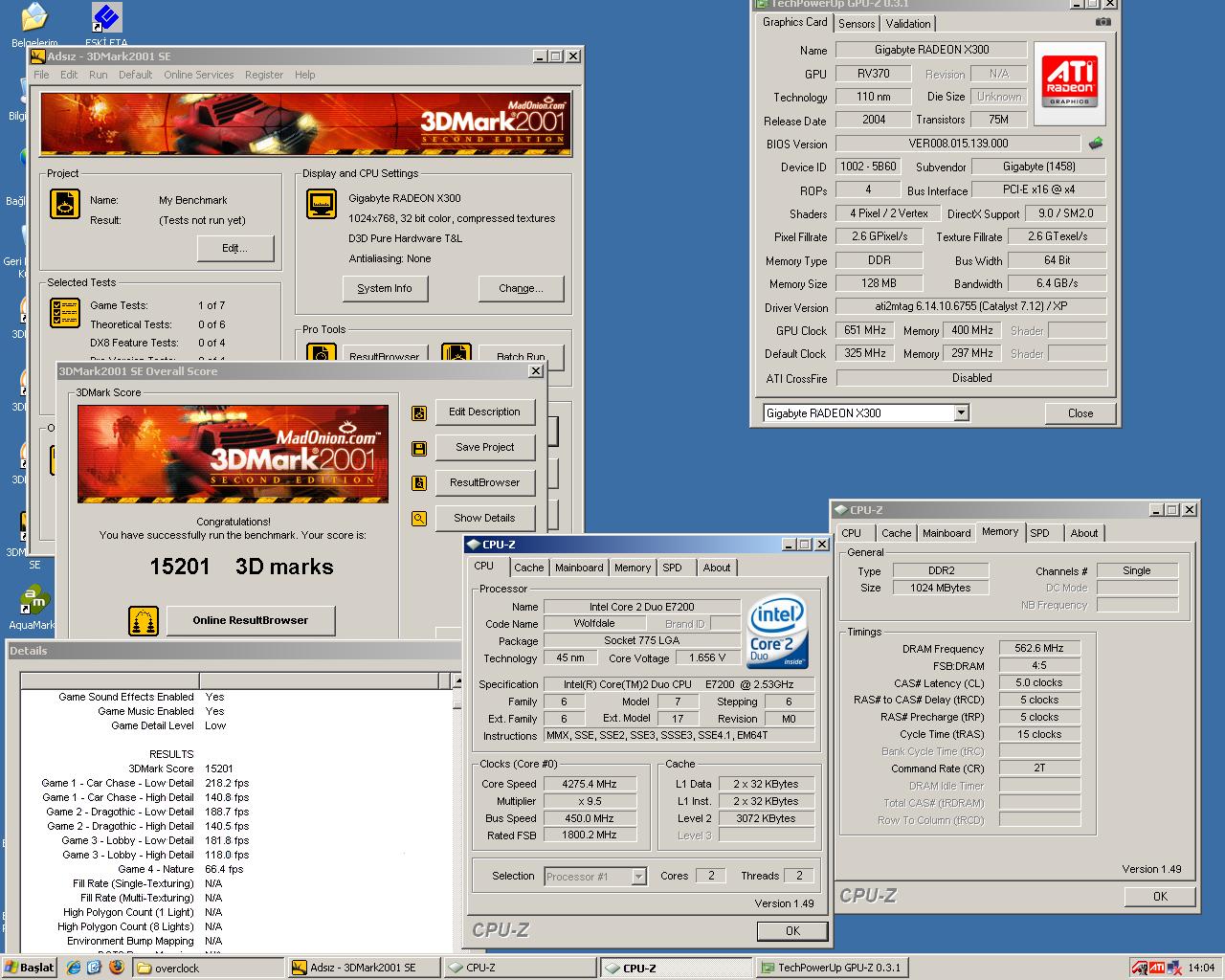Screen dimensions: 1225x980
Task: Click the ATI Radeon logo in GPU-Z
Action: pyautogui.click(x=1069, y=81)
